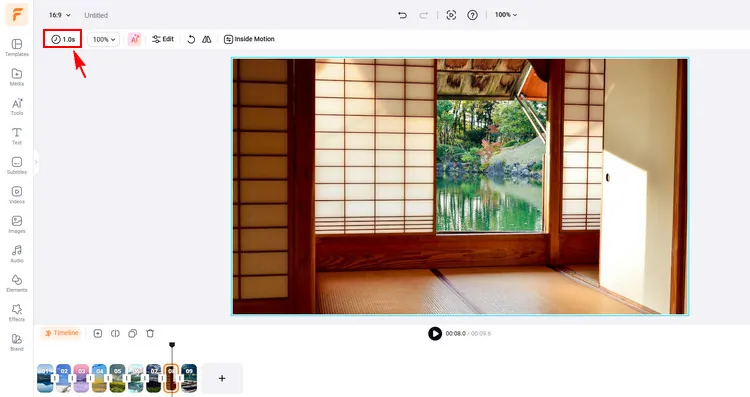Select scene 01 thumbnail
The width and height of the screenshot is (750, 397).
45,378
